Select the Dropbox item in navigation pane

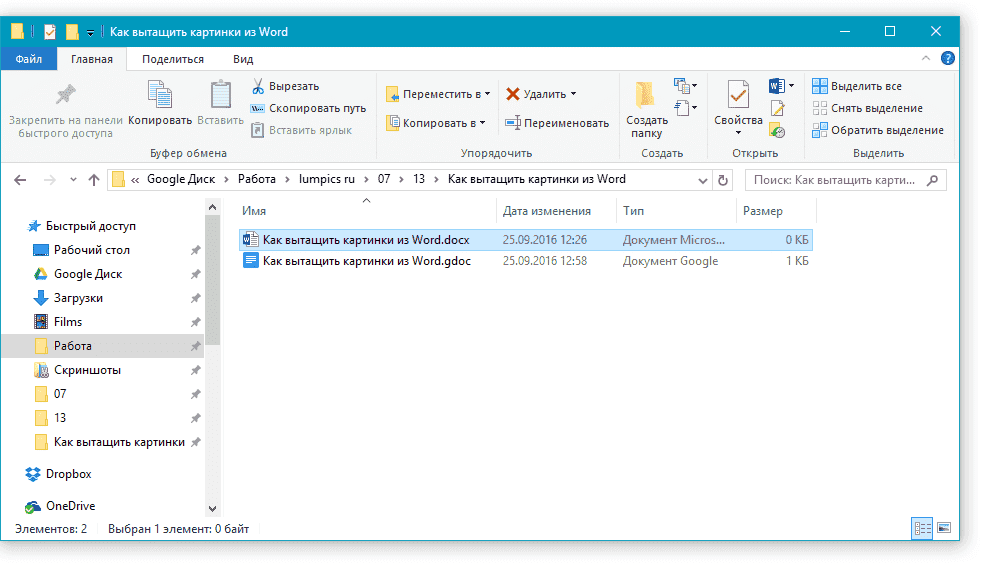pyautogui.click(x=68, y=474)
